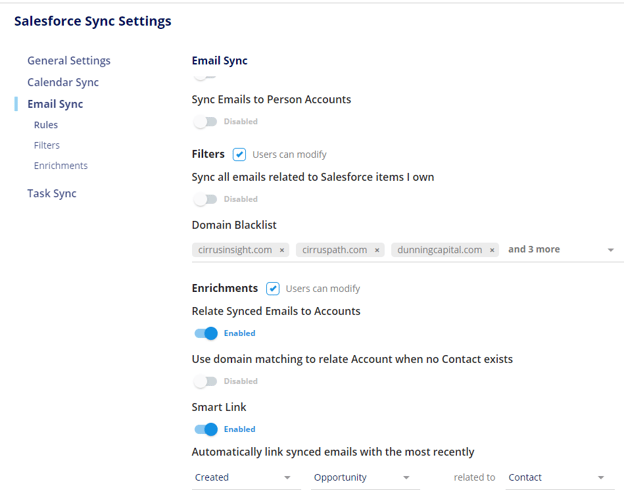
Task: Enable Sync all emails related to items I own
Action: point(205,199)
